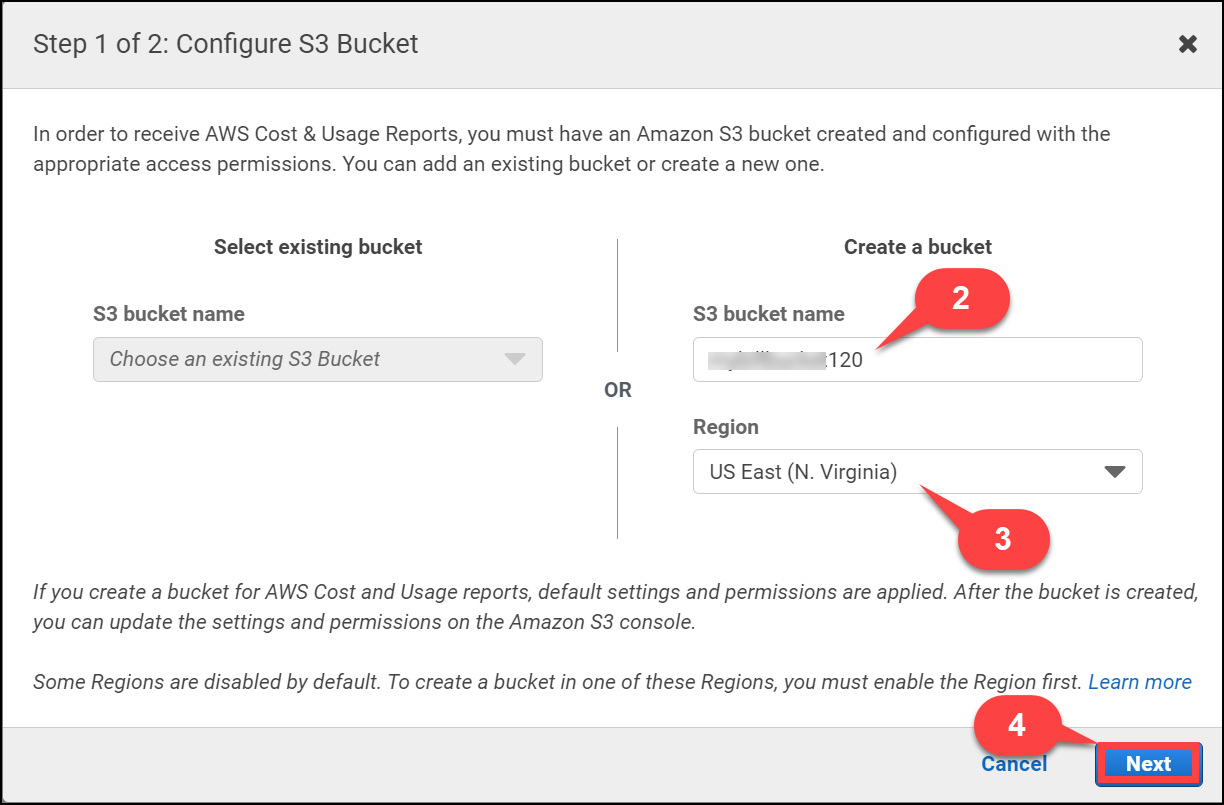Proceed with the Next button
The width and height of the screenshot is (1224, 805).
1148,764
